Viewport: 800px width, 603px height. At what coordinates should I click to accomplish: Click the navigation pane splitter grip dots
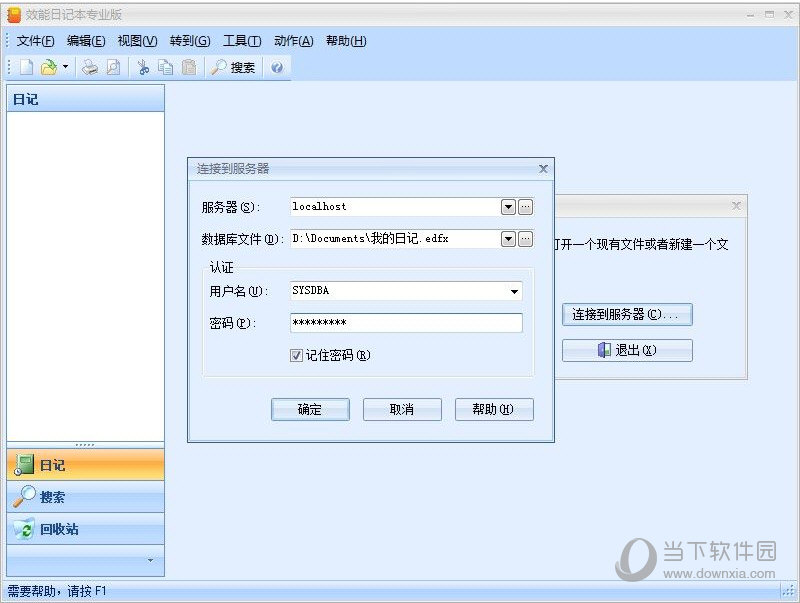click(x=85, y=445)
